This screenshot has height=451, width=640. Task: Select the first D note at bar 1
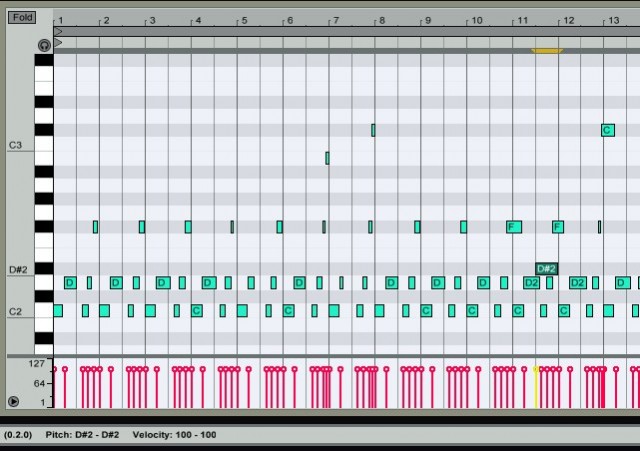[x=70, y=283]
